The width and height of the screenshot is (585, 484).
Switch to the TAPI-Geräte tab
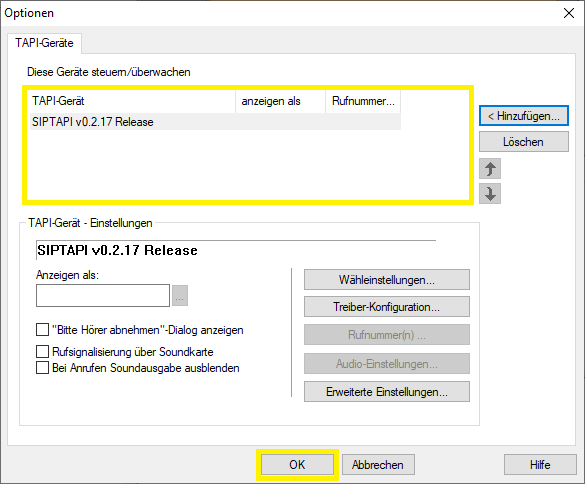coord(44,43)
